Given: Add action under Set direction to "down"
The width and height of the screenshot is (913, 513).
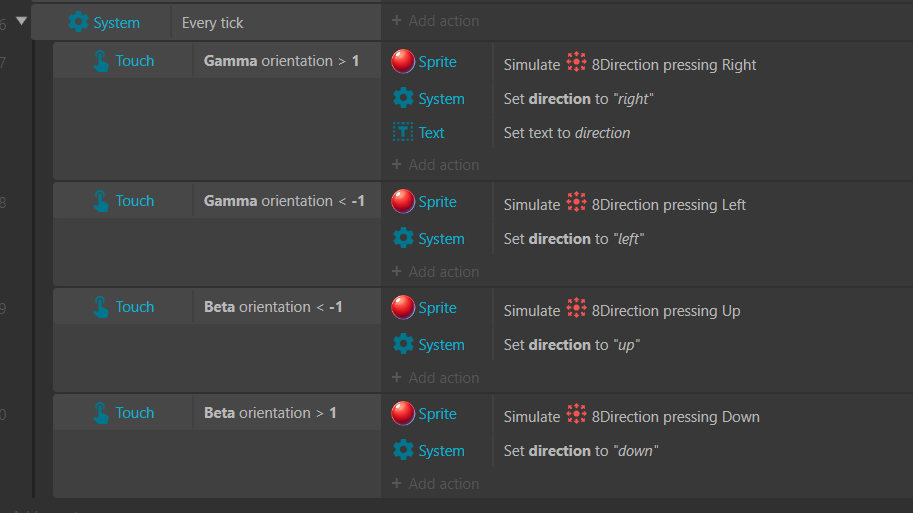Looking at the screenshot, I should point(436,483).
